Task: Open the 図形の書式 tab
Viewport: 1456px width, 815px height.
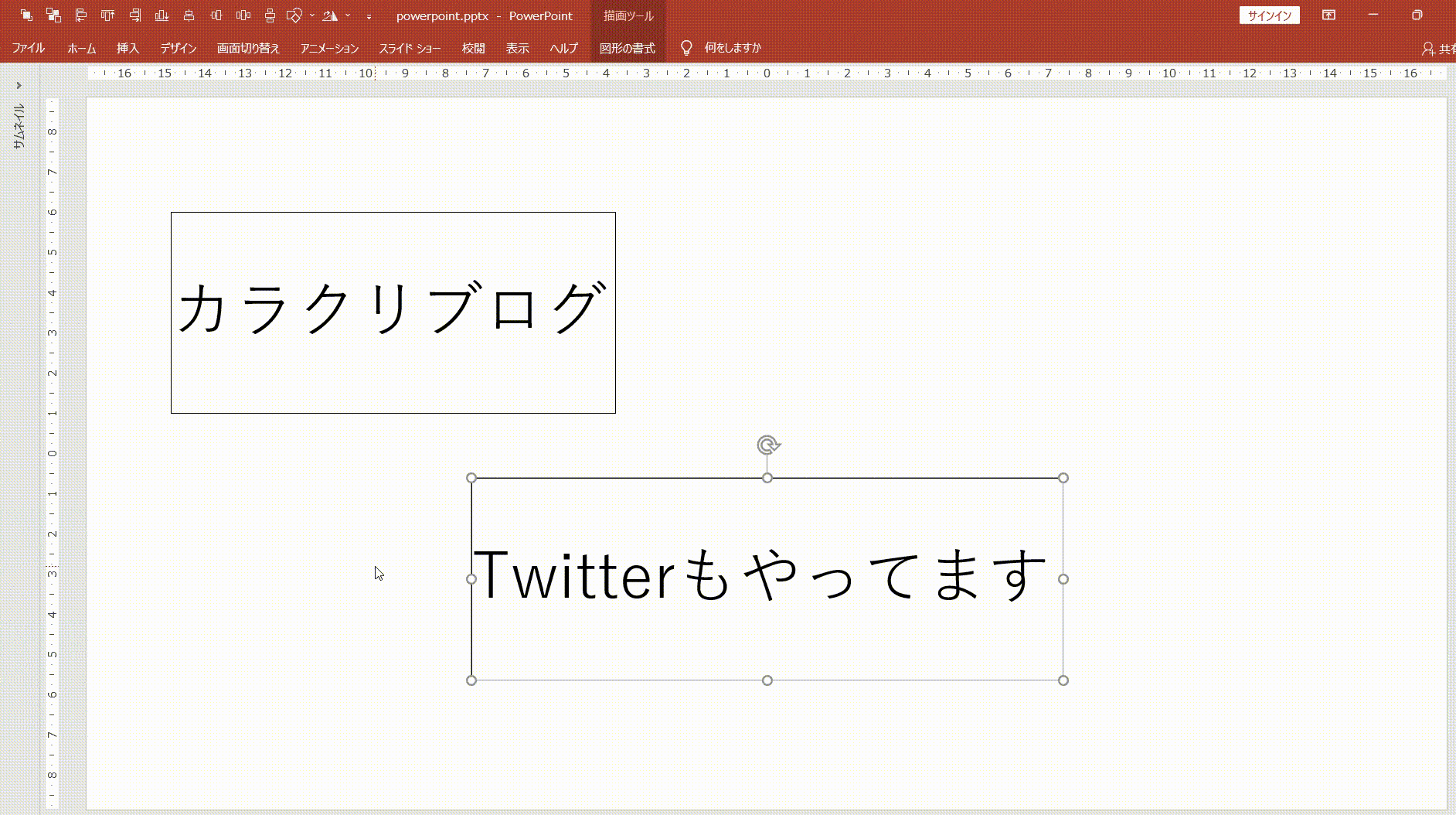Action: (628, 48)
